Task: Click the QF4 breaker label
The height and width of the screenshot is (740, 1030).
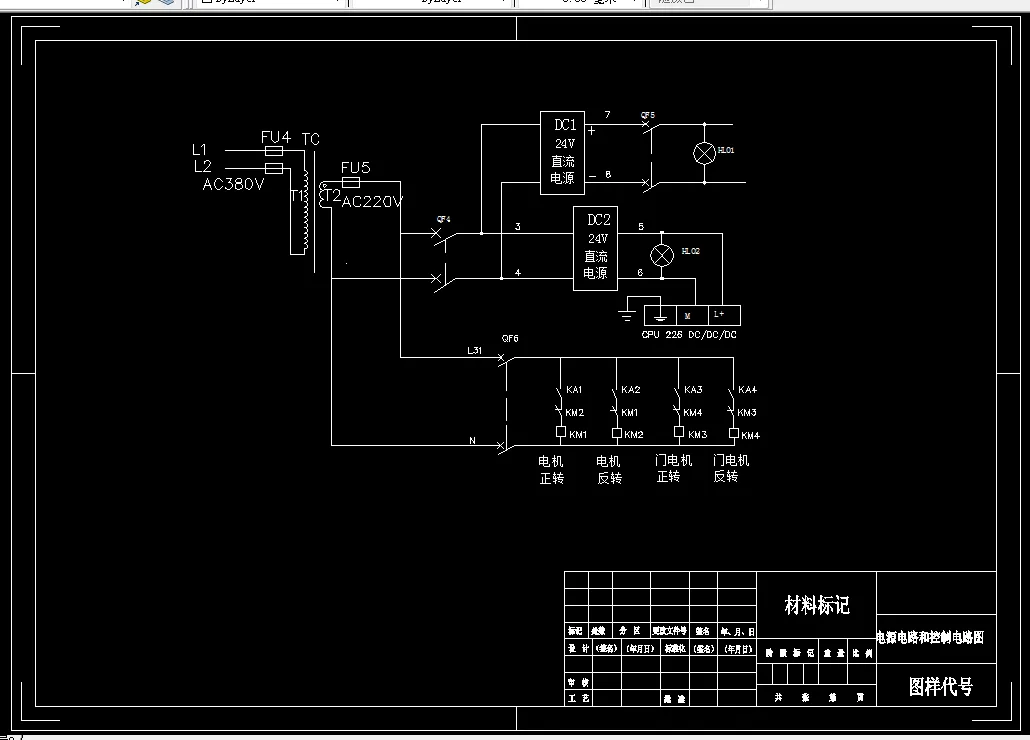Action: click(x=443, y=219)
